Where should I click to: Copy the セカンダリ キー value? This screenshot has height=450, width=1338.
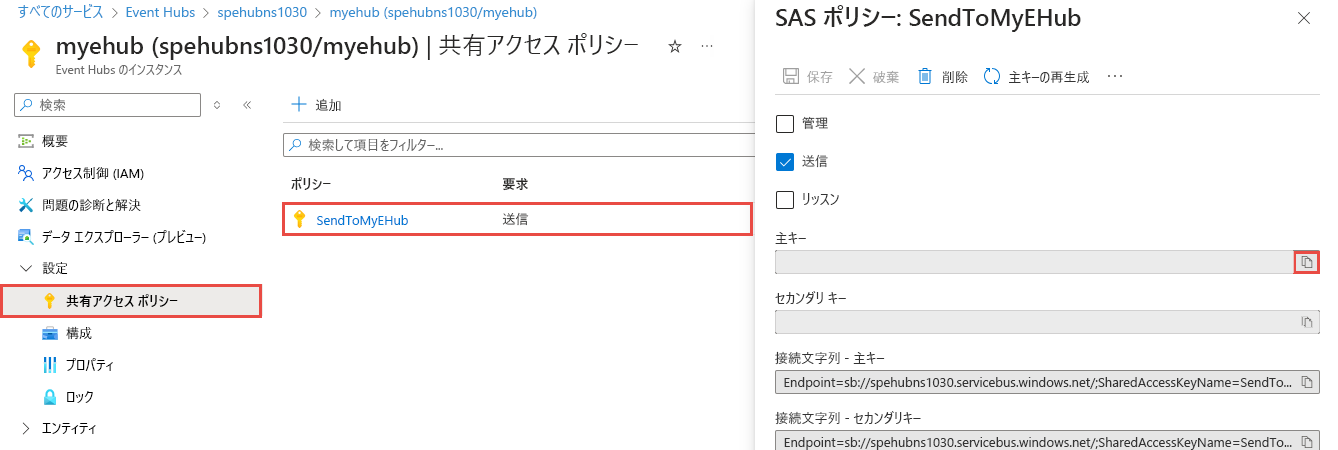click(1306, 322)
